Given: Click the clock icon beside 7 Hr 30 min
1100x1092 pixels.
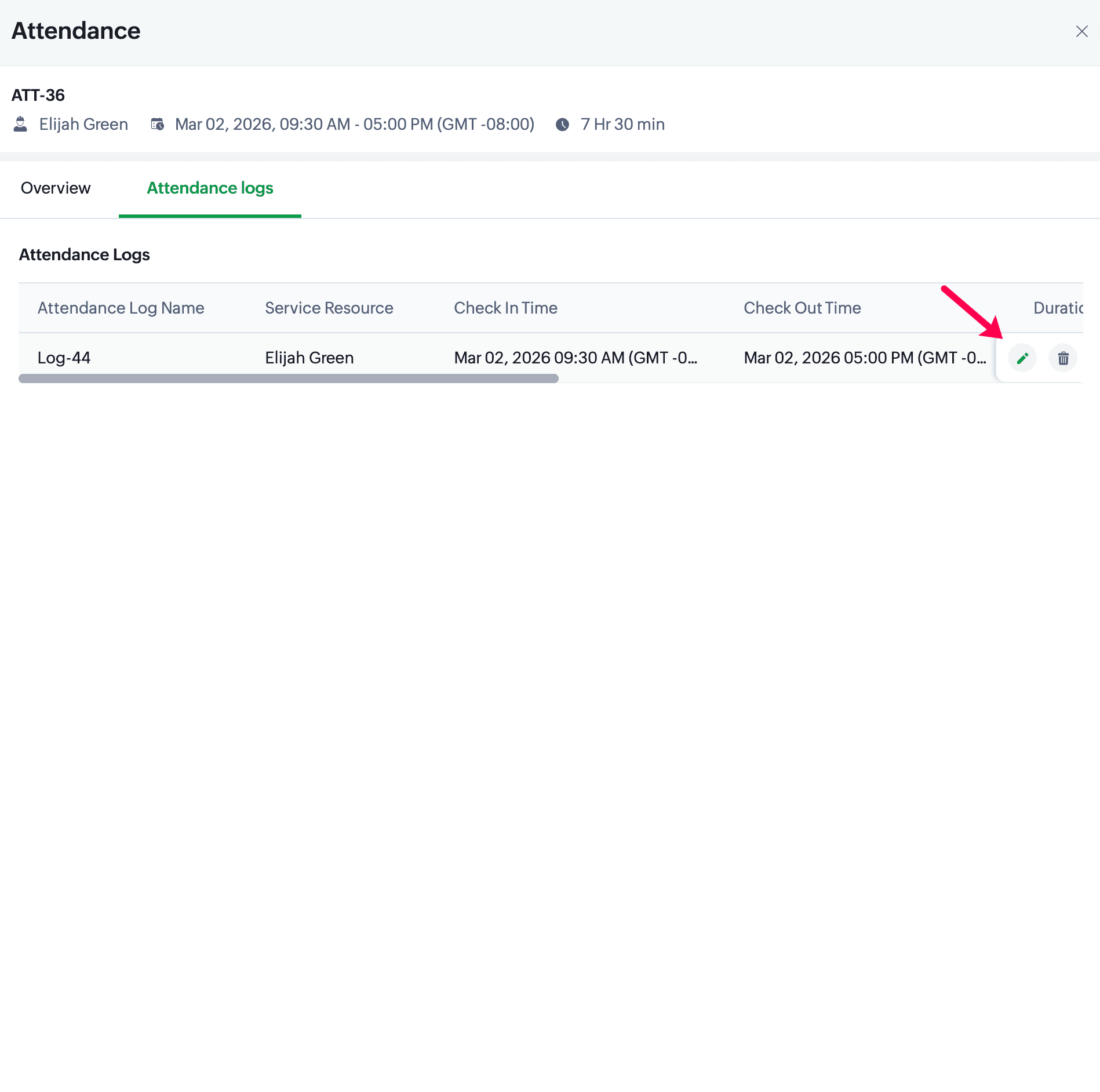Looking at the screenshot, I should tap(562, 125).
